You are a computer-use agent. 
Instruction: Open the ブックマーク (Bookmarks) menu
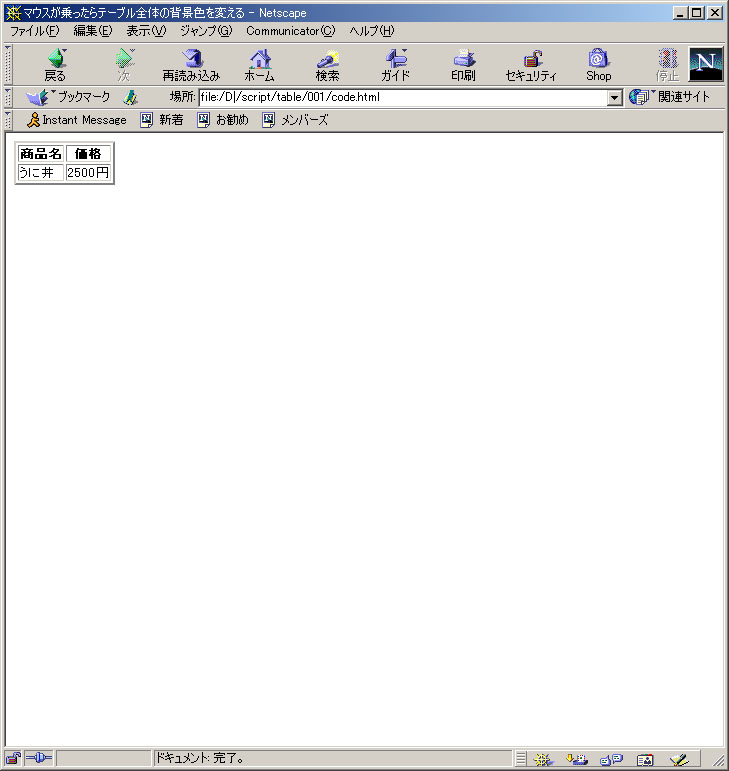(x=68, y=97)
